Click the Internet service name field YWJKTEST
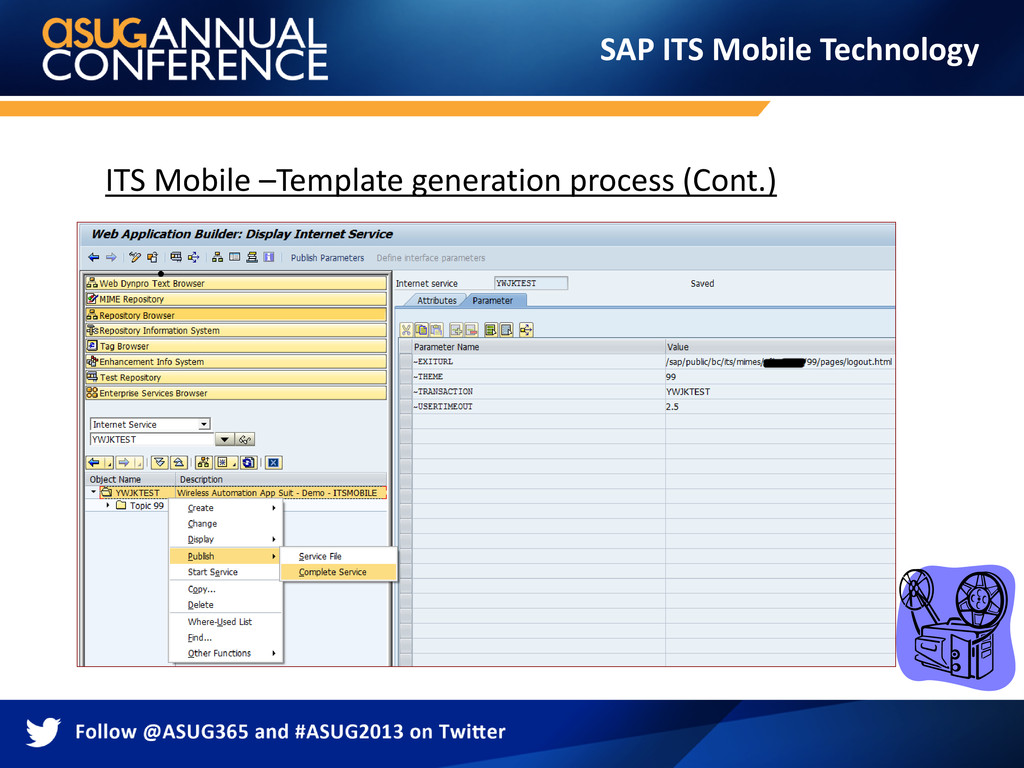The width and height of the screenshot is (1024, 768). pos(531,283)
